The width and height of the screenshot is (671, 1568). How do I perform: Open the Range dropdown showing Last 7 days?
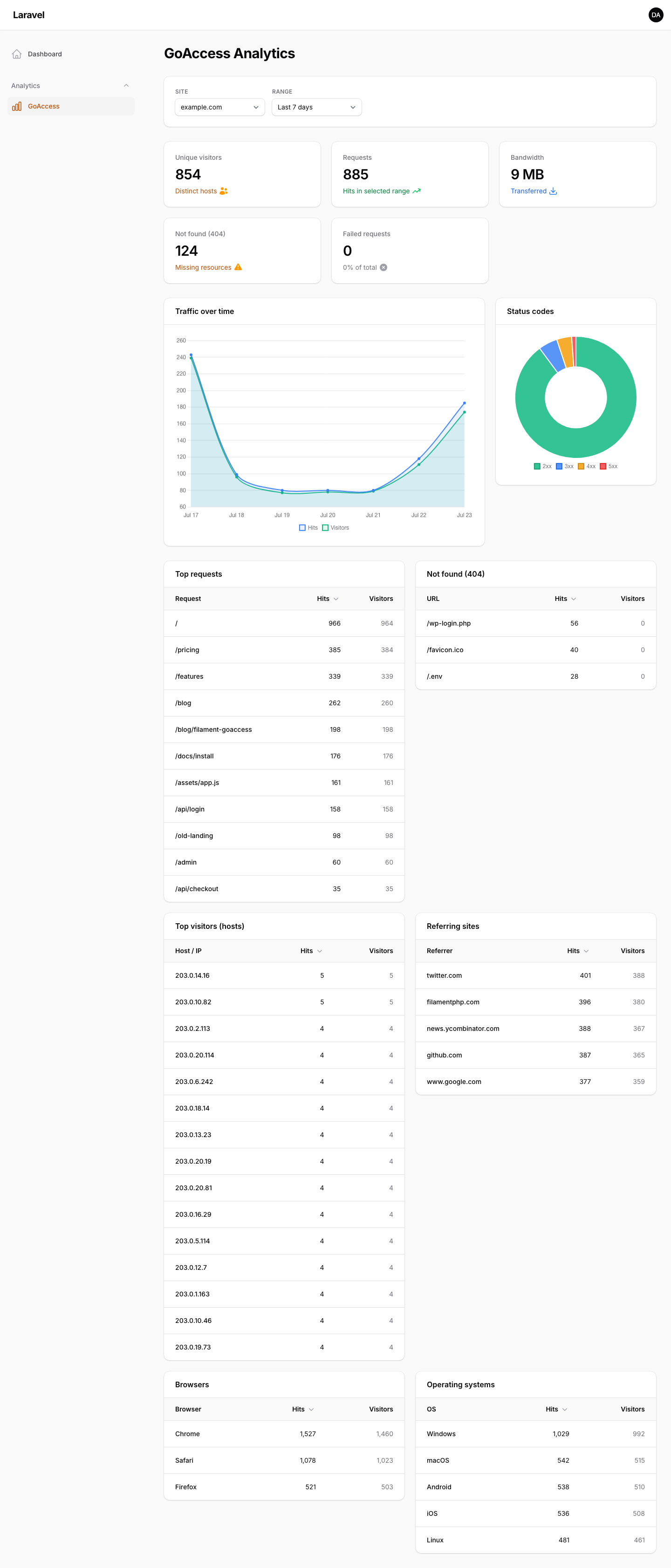tap(316, 107)
